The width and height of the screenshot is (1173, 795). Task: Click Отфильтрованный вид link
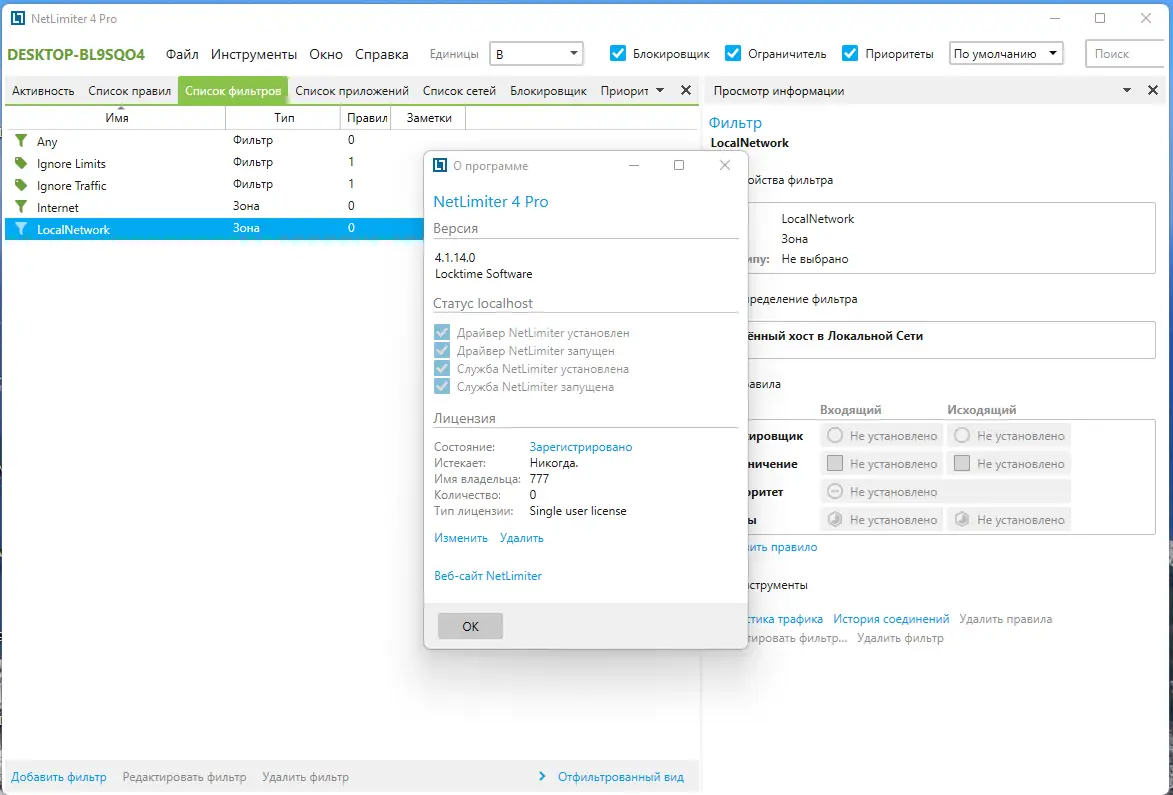point(620,776)
